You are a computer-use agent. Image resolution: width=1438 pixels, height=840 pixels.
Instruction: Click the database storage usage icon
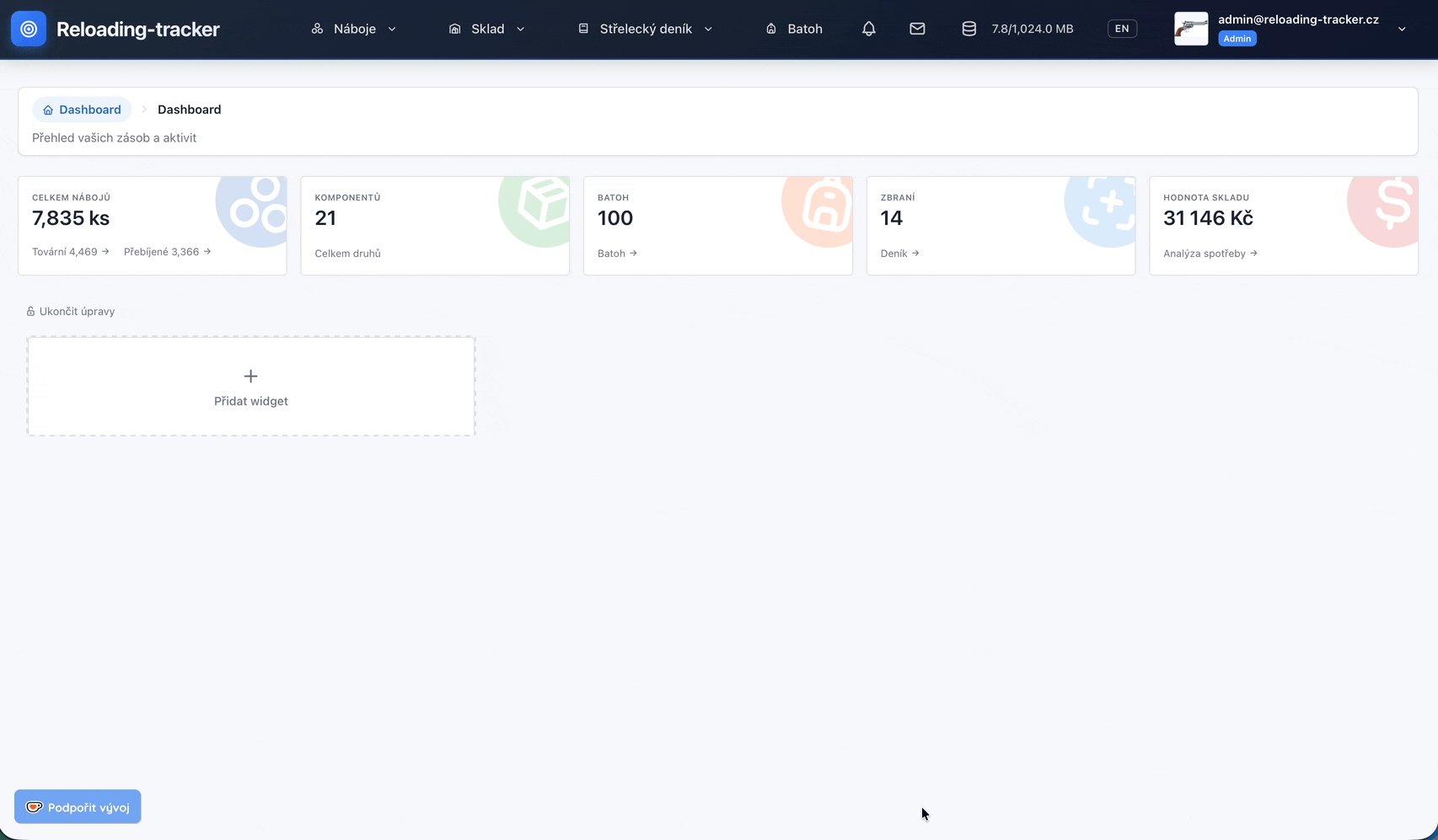(969, 29)
